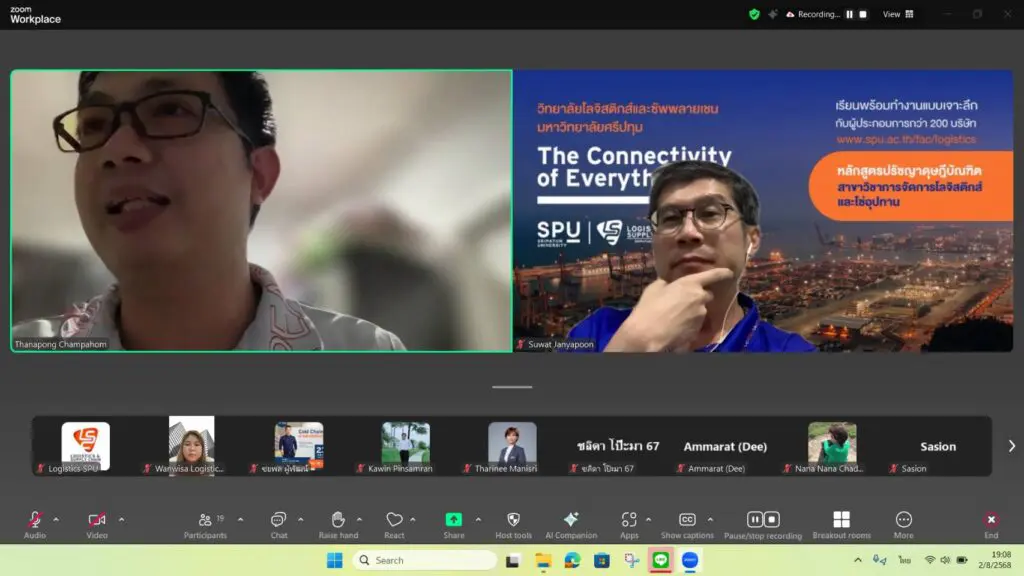
Task: Click the cloud Recording indicator
Action: [813, 14]
